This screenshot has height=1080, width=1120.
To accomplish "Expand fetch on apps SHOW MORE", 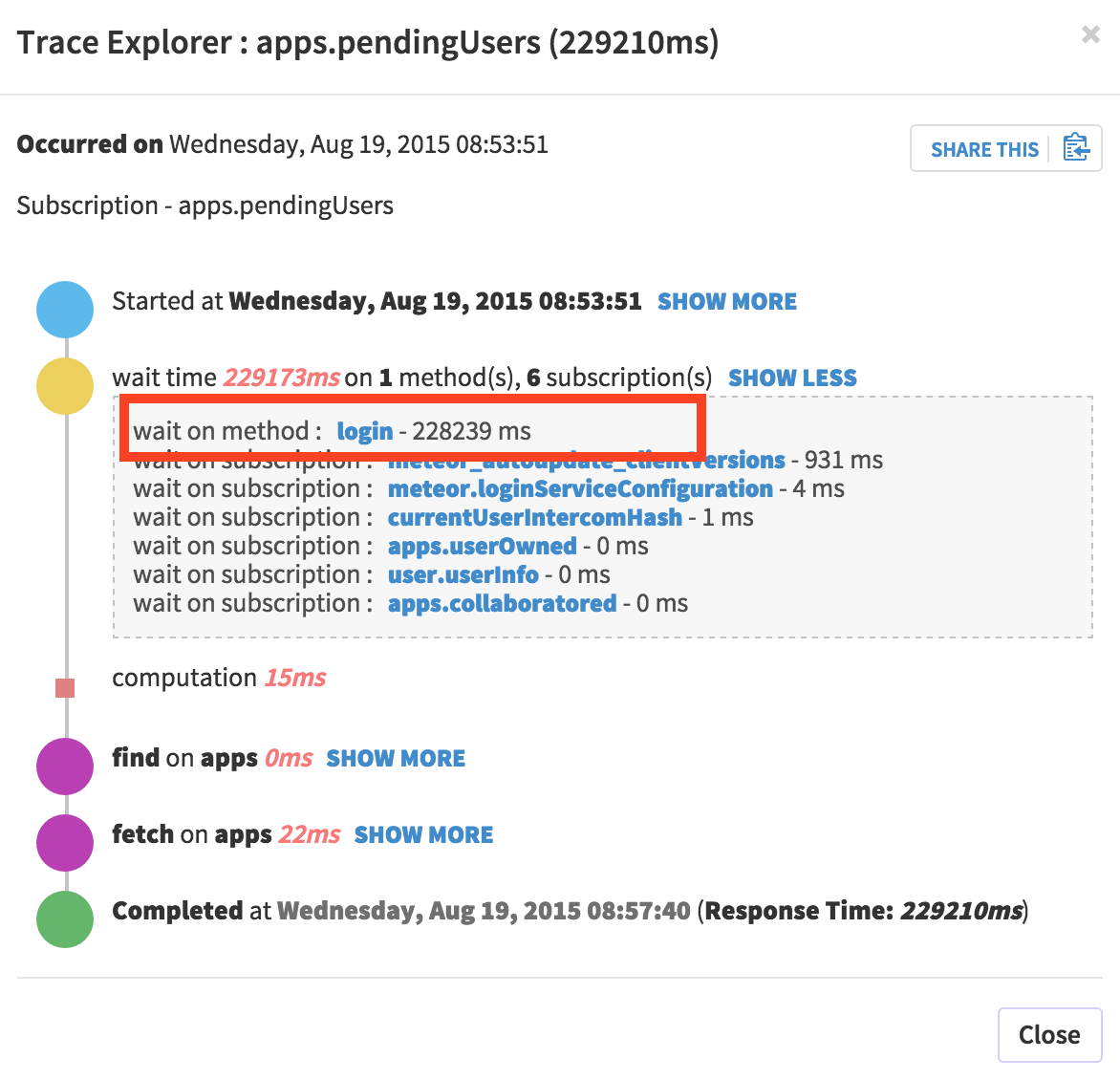I will coord(423,835).
